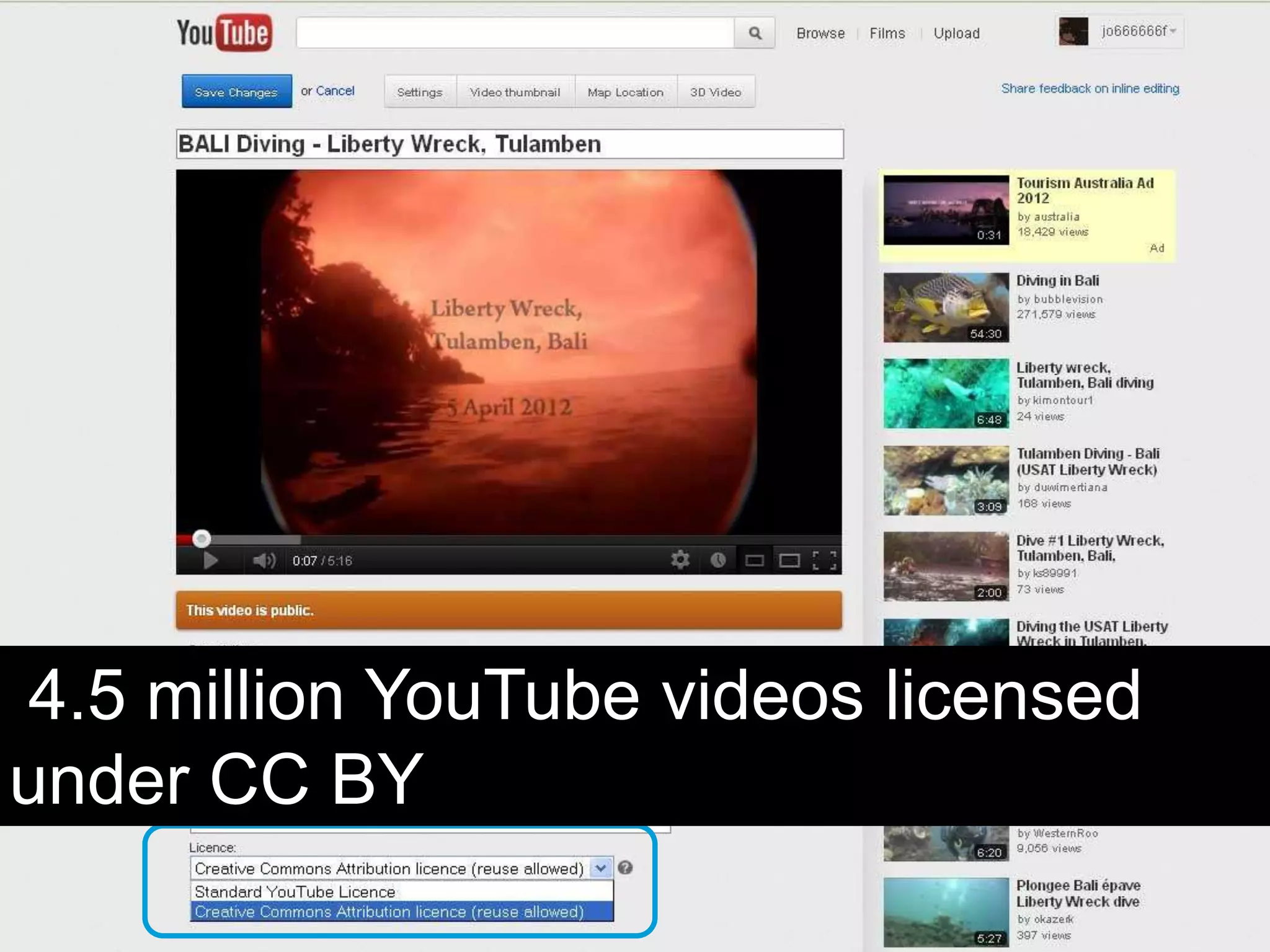This screenshot has width=1270, height=952.
Task: Click the Watch Later clock icon
Action: tap(718, 560)
